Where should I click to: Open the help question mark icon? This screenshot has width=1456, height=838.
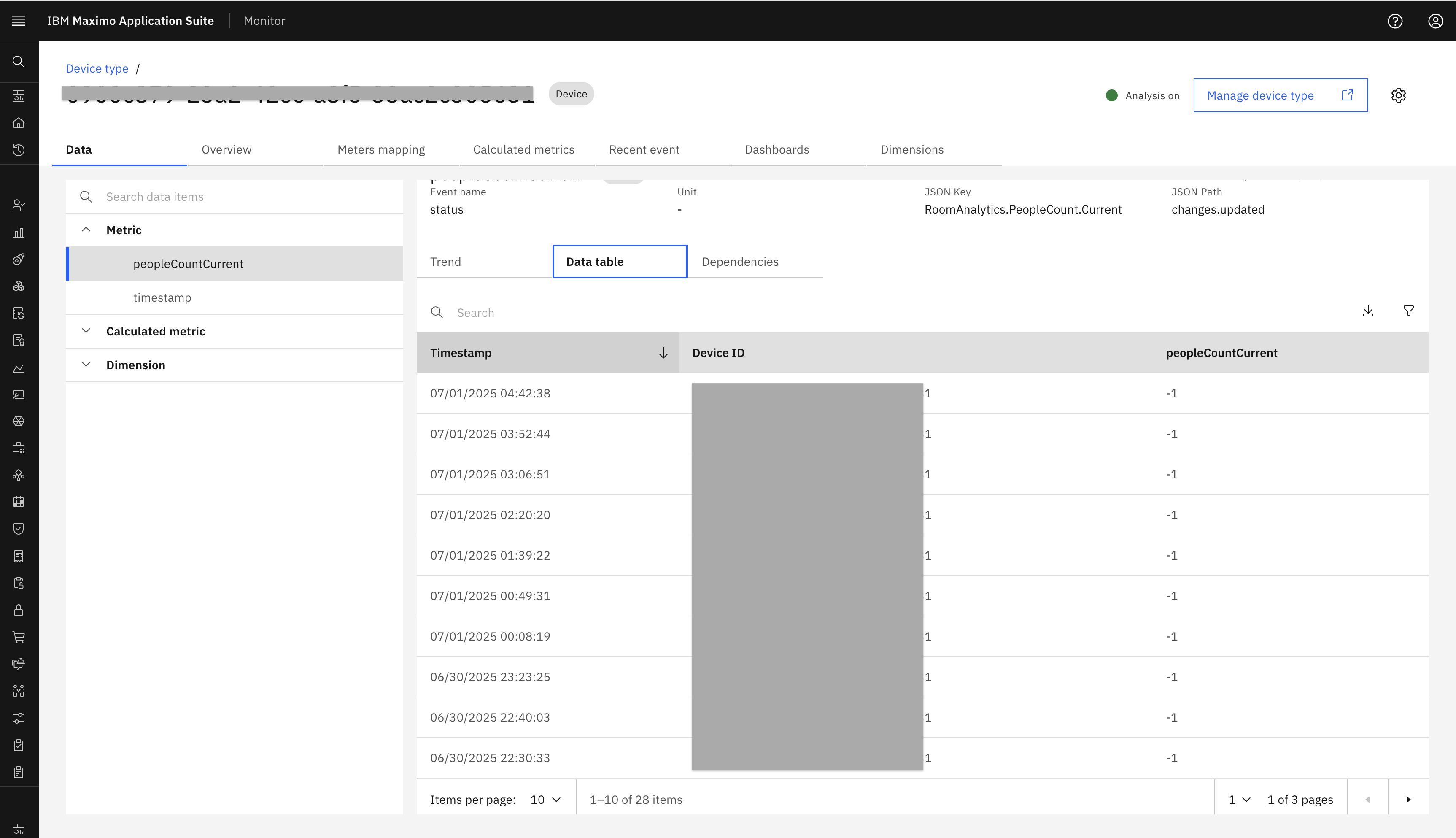tap(1395, 21)
